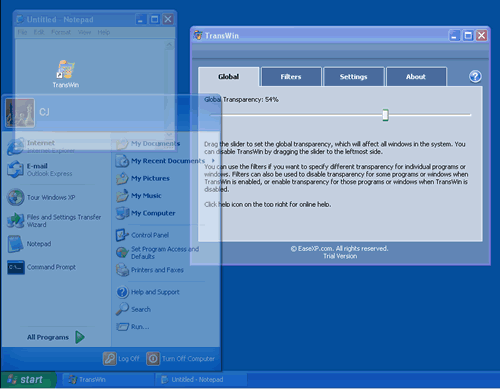Click the Log Off button
This screenshot has width=500, height=389.
[x=121, y=359]
